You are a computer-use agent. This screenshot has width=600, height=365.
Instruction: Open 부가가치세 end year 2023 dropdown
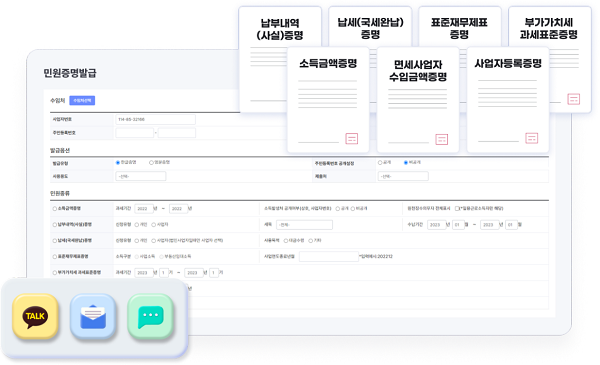point(194,273)
